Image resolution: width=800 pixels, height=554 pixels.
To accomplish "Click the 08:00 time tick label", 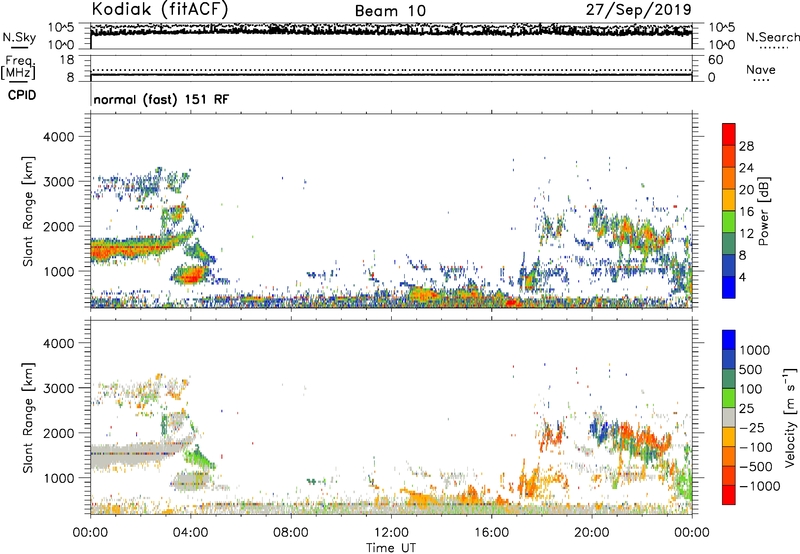I will [290, 533].
